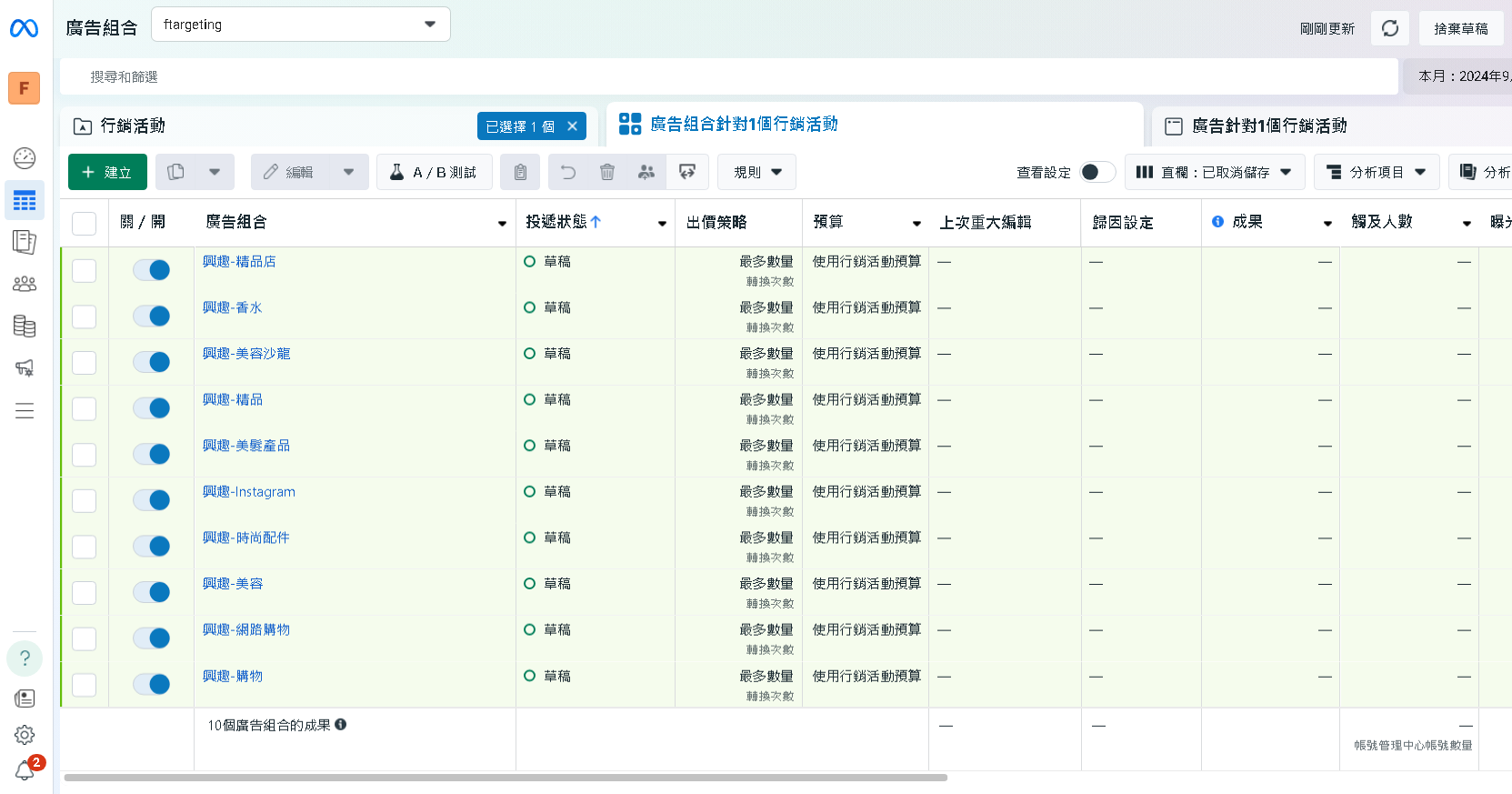Open 廣告組合 column header dropdown
Screen dimensions: 1512x794
502,224
